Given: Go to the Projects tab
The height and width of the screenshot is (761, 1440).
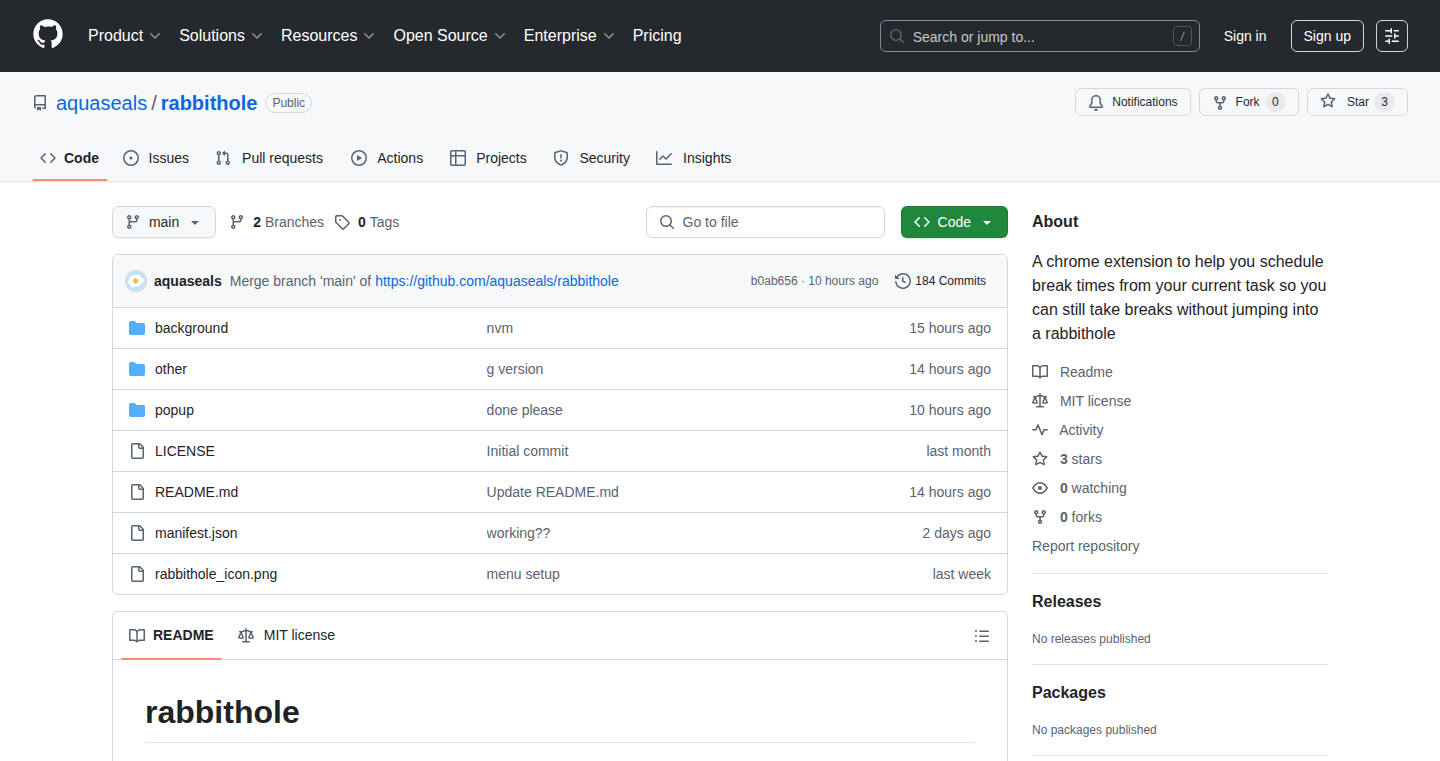Looking at the screenshot, I should click(x=488, y=158).
